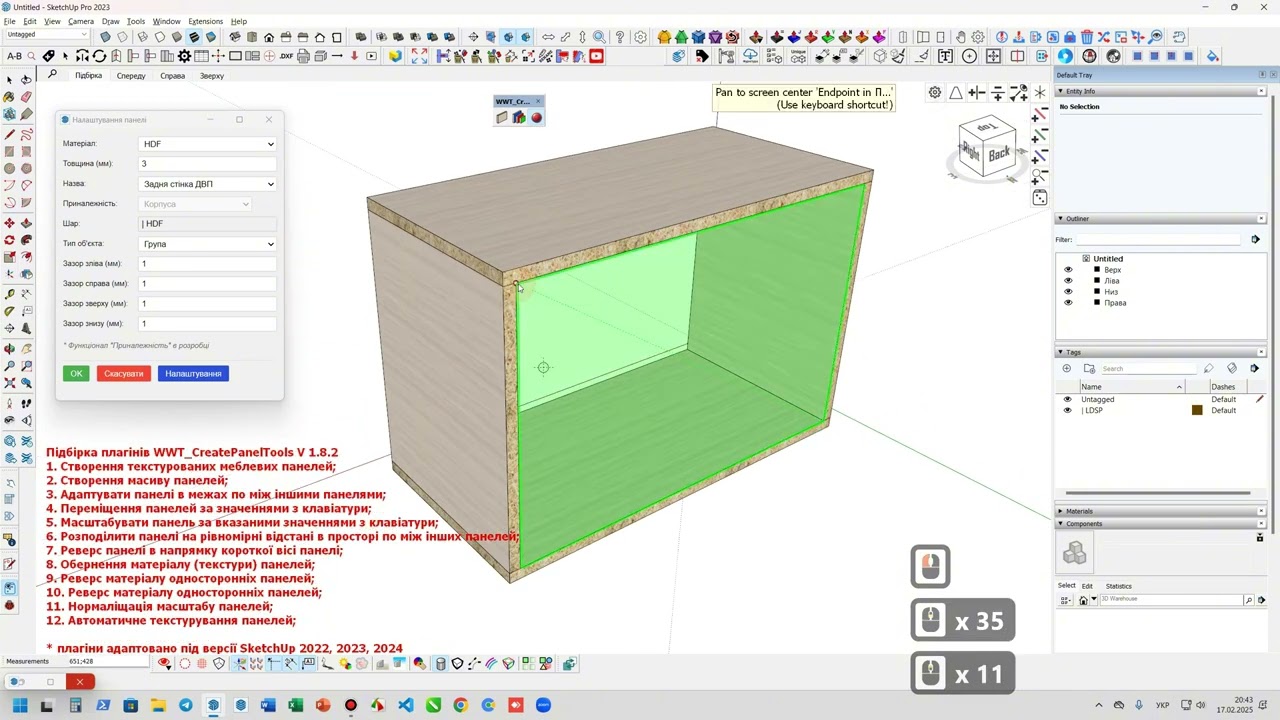The width and height of the screenshot is (1280, 720).
Task: Toggle visibility of Untagged tag
Action: 1067,399
